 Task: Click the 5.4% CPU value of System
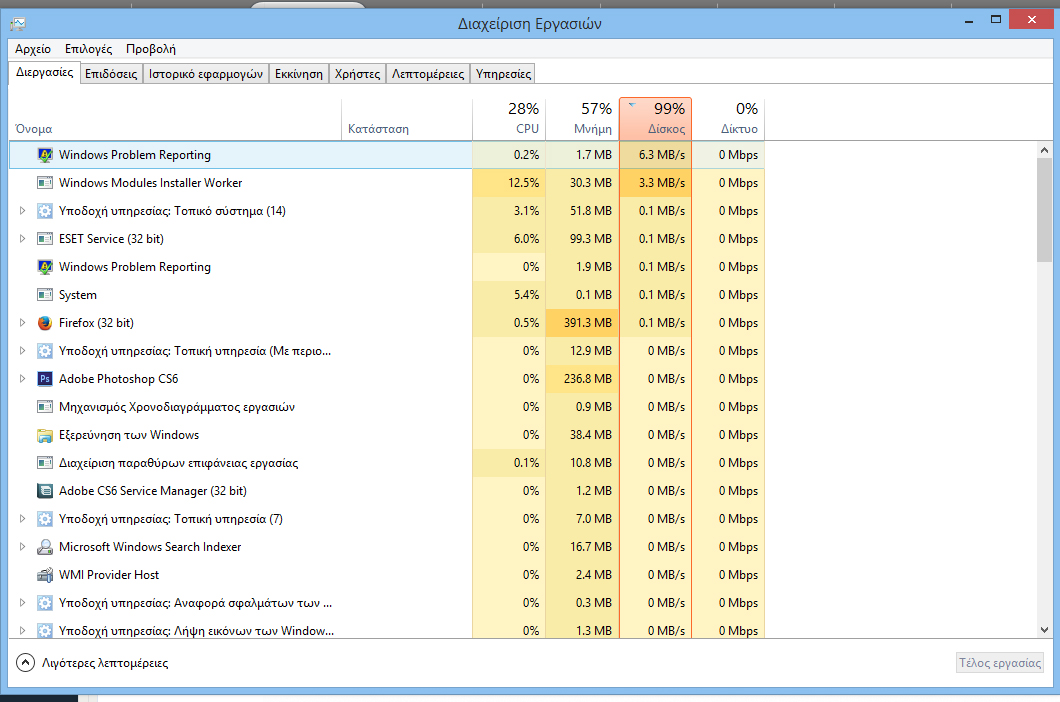point(509,295)
